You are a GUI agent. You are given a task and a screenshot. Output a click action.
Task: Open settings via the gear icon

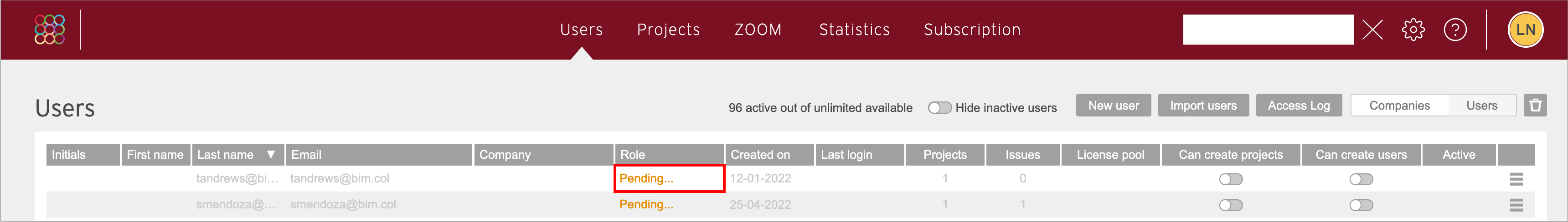click(1413, 30)
